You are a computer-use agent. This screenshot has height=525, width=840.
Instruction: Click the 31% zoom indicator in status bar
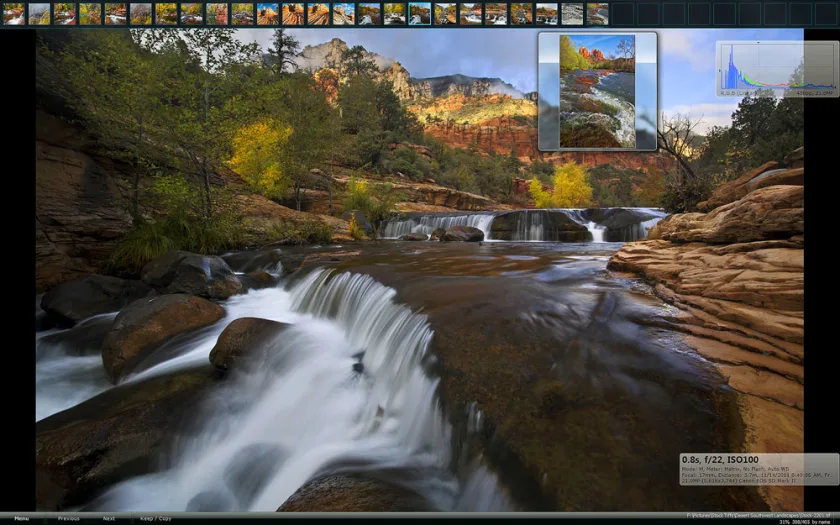[x=785, y=521]
